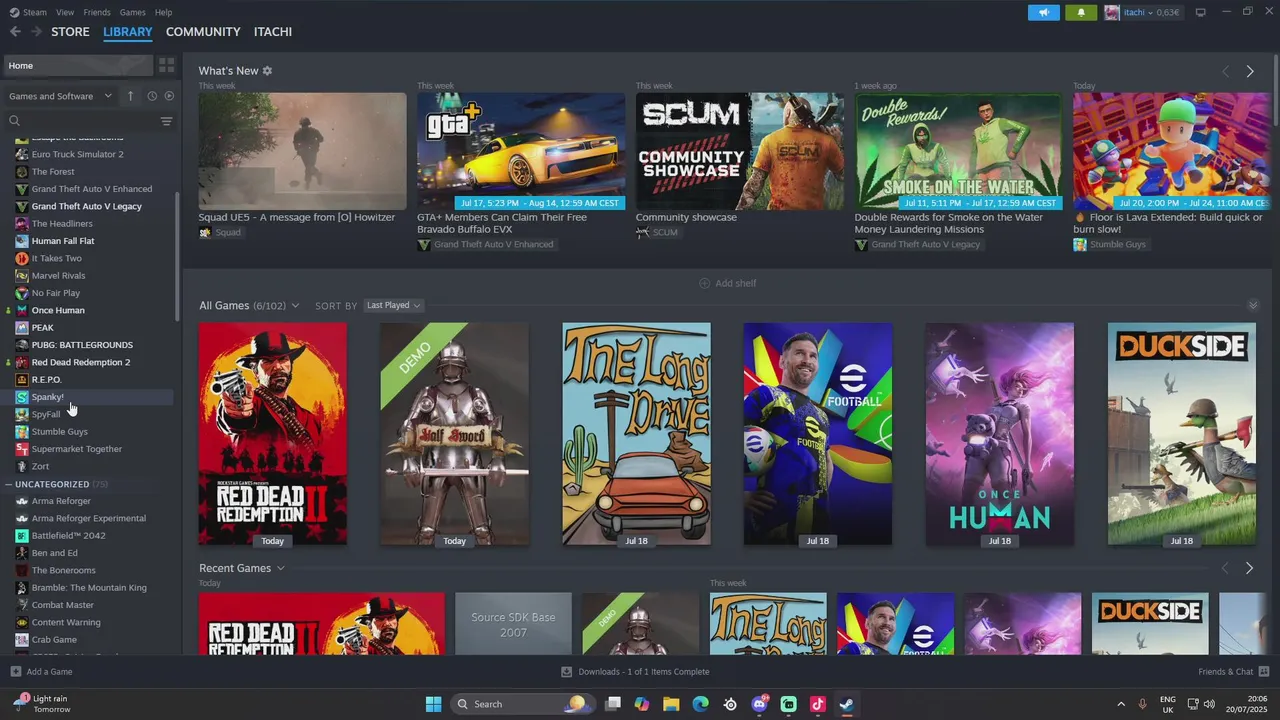This screenshot has width=1280, height=720.
Task: Open advanced filter options in library search
Action: [x=166, y=121]
